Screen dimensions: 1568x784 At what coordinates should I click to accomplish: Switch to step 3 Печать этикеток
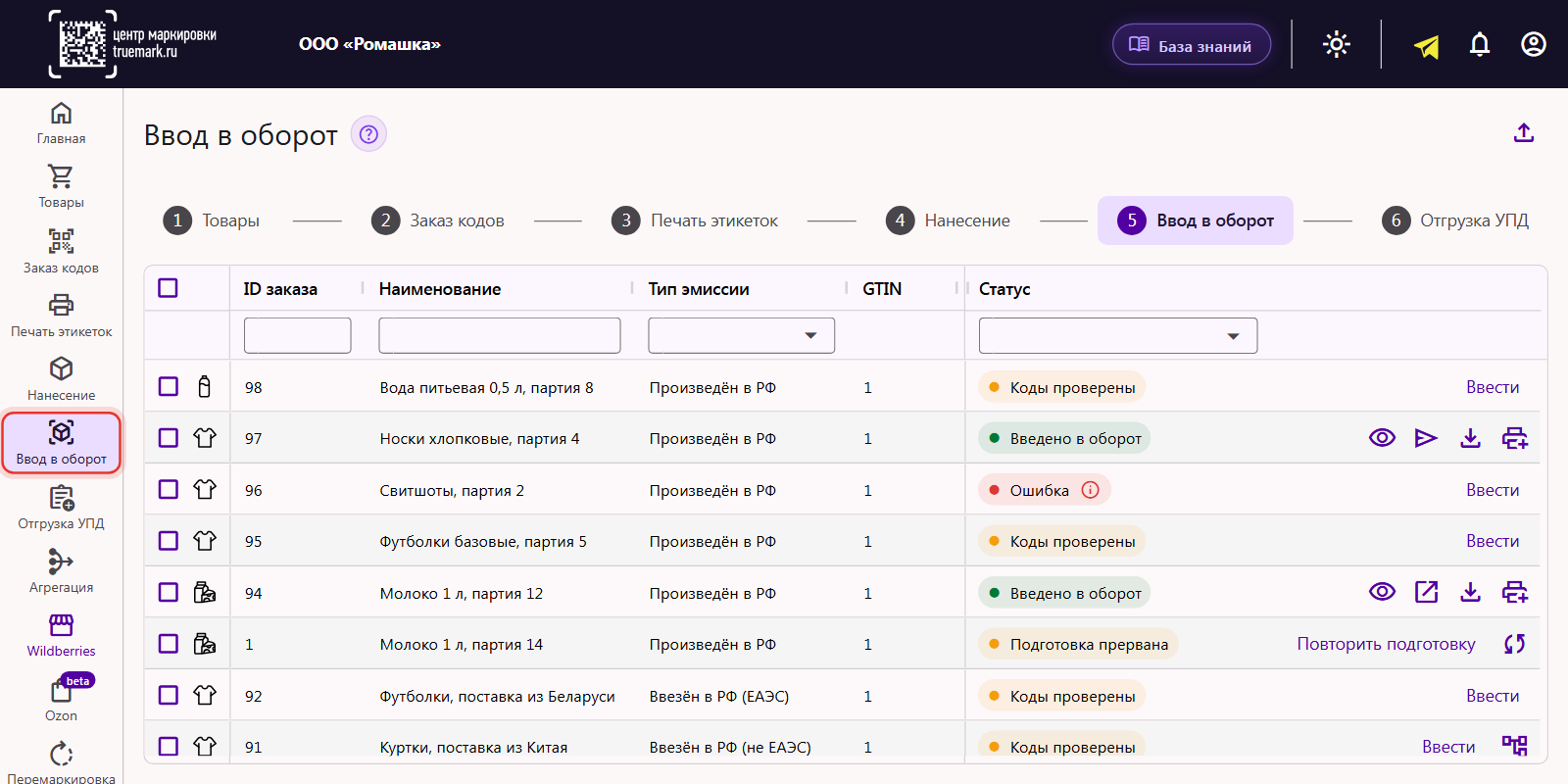[695, 220]
